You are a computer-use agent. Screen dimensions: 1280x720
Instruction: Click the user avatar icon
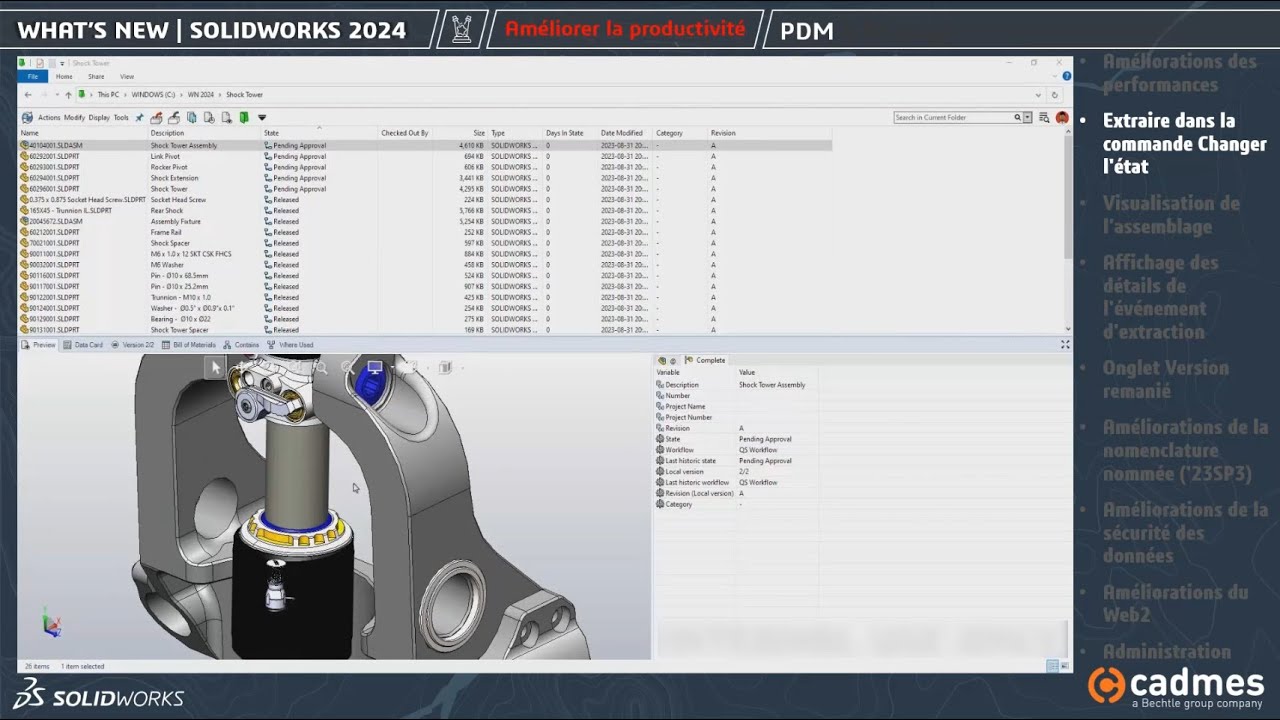click(x=1062, y=117)
